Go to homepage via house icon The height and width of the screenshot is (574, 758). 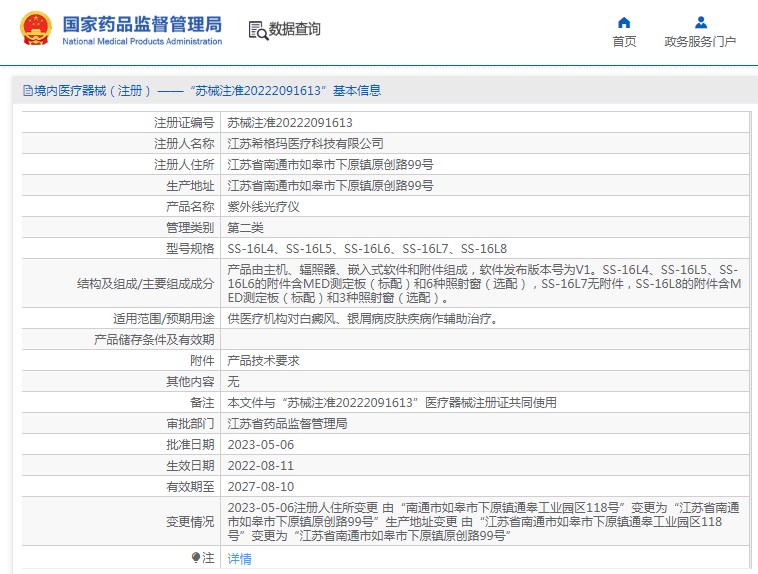624,23
